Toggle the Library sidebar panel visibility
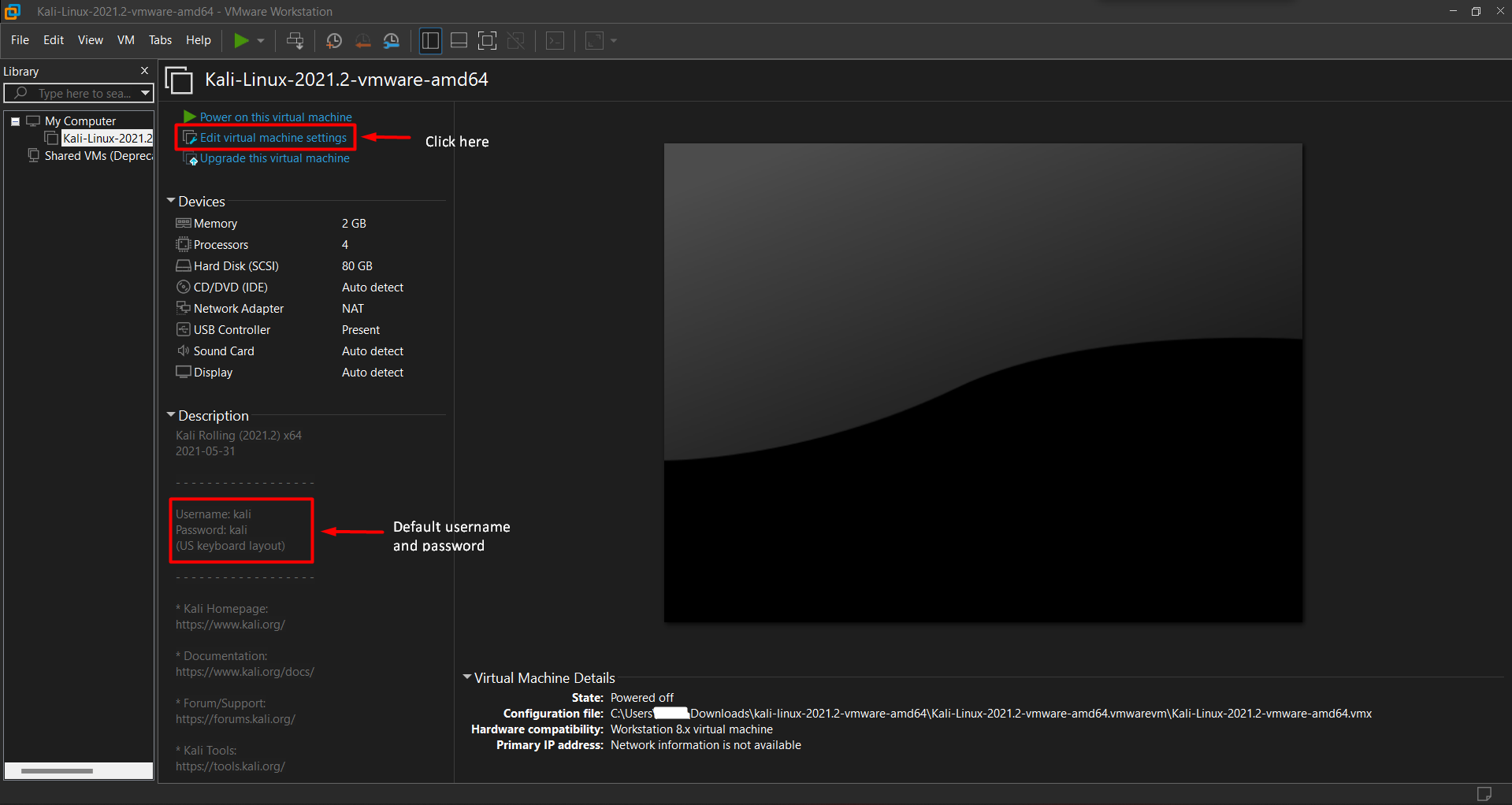Screen dimensions: 1512x805 tap(430, 41)
